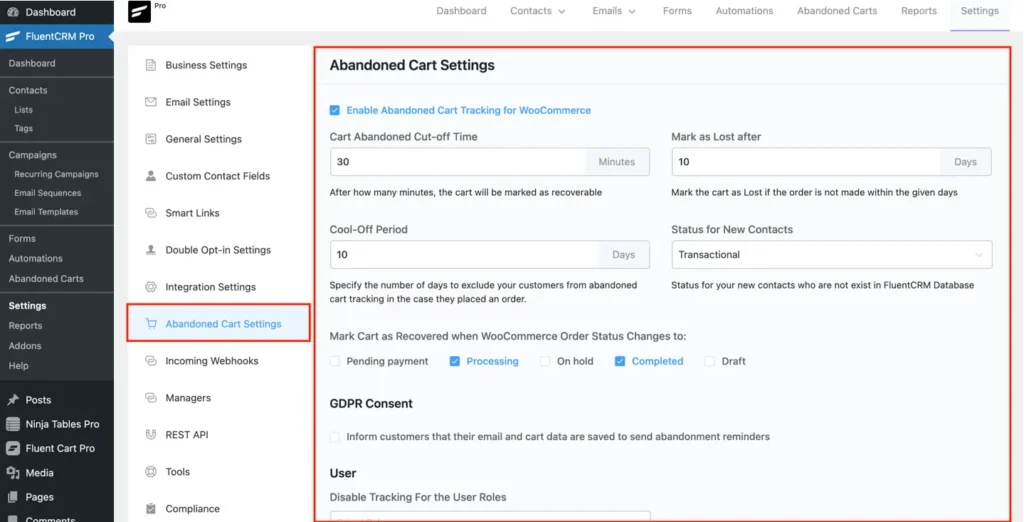The image size is (1024, 522).
Task: Open the Dashboard tab in top navigation
Action: [461, 11]
